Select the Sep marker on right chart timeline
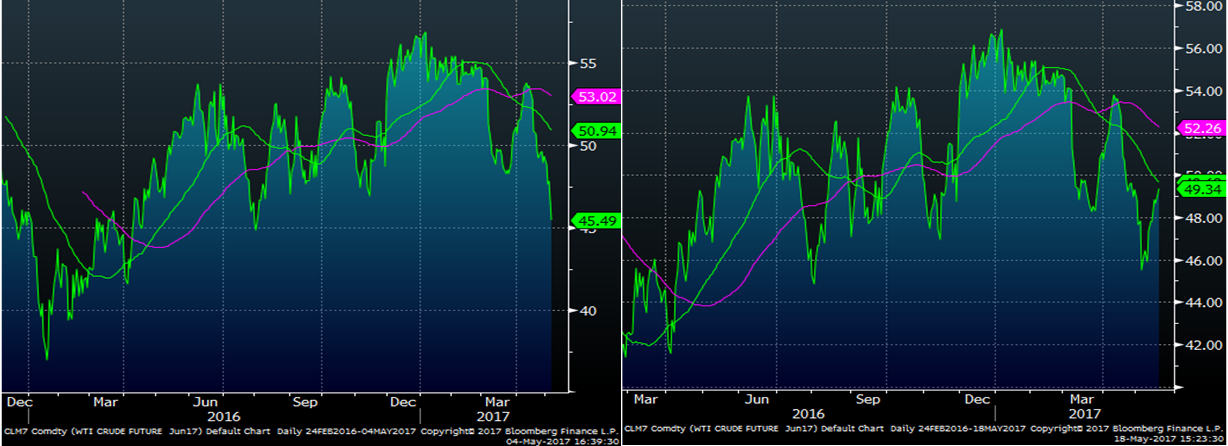 (x=868, y=398)
